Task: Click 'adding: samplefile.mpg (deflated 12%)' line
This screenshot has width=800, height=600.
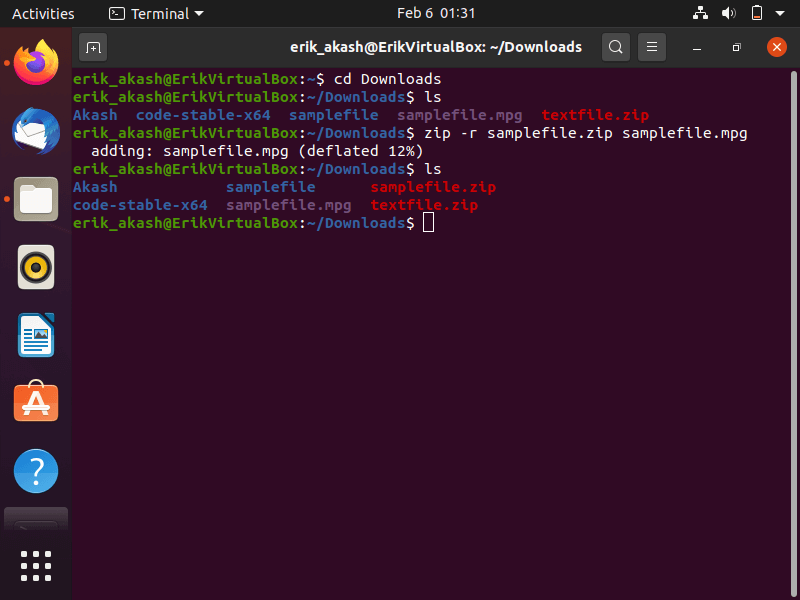Action: coord(257,152)
